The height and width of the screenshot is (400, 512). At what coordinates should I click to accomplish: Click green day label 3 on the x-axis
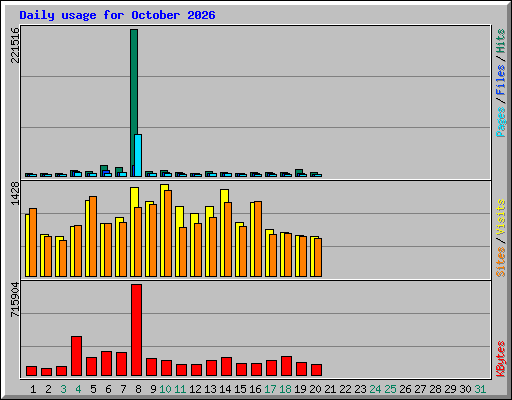63,389
